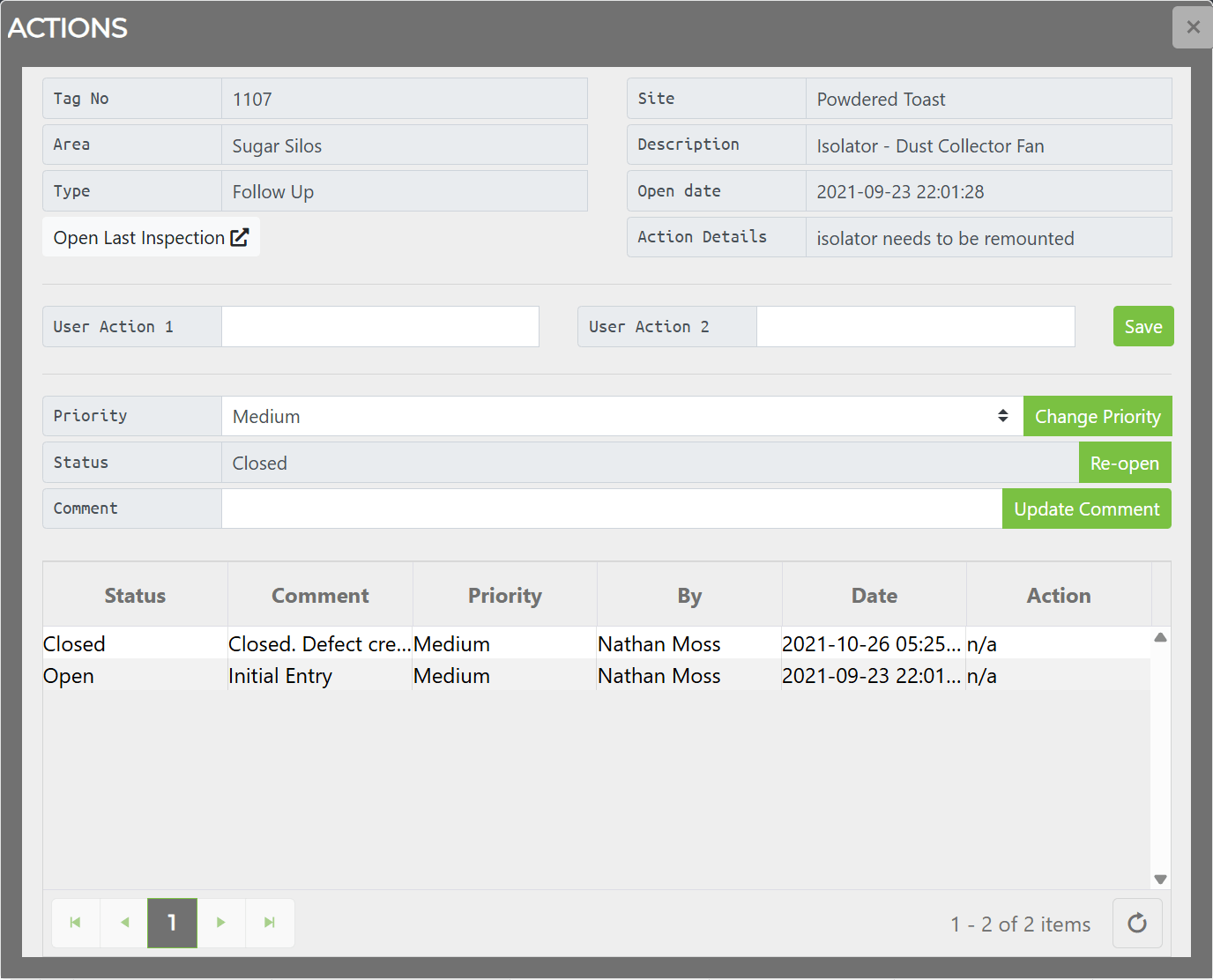Sort by Status column header

[x=135, y=596]
